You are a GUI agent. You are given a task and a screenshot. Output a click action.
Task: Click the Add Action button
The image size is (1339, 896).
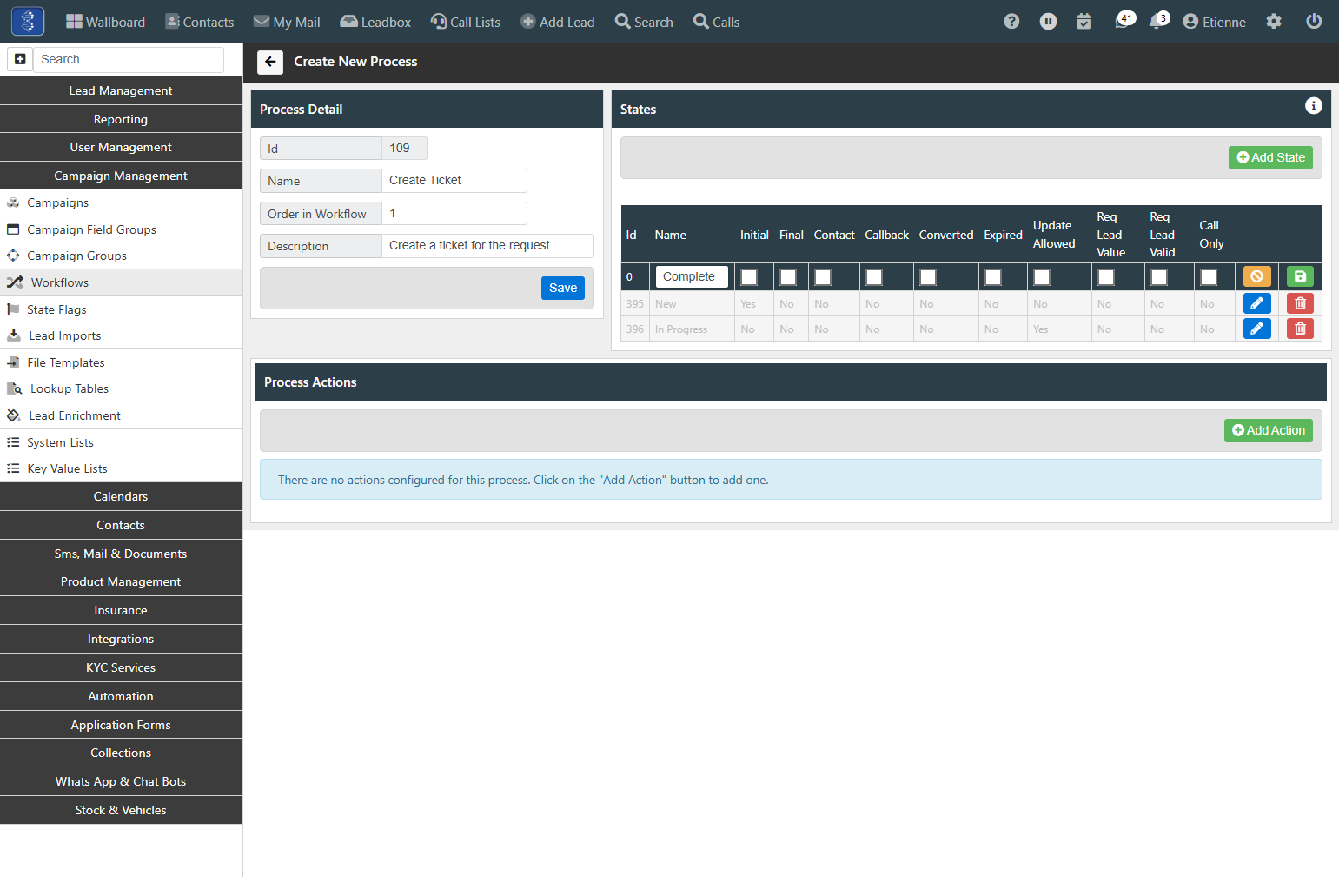click(x=1269, y=430)
